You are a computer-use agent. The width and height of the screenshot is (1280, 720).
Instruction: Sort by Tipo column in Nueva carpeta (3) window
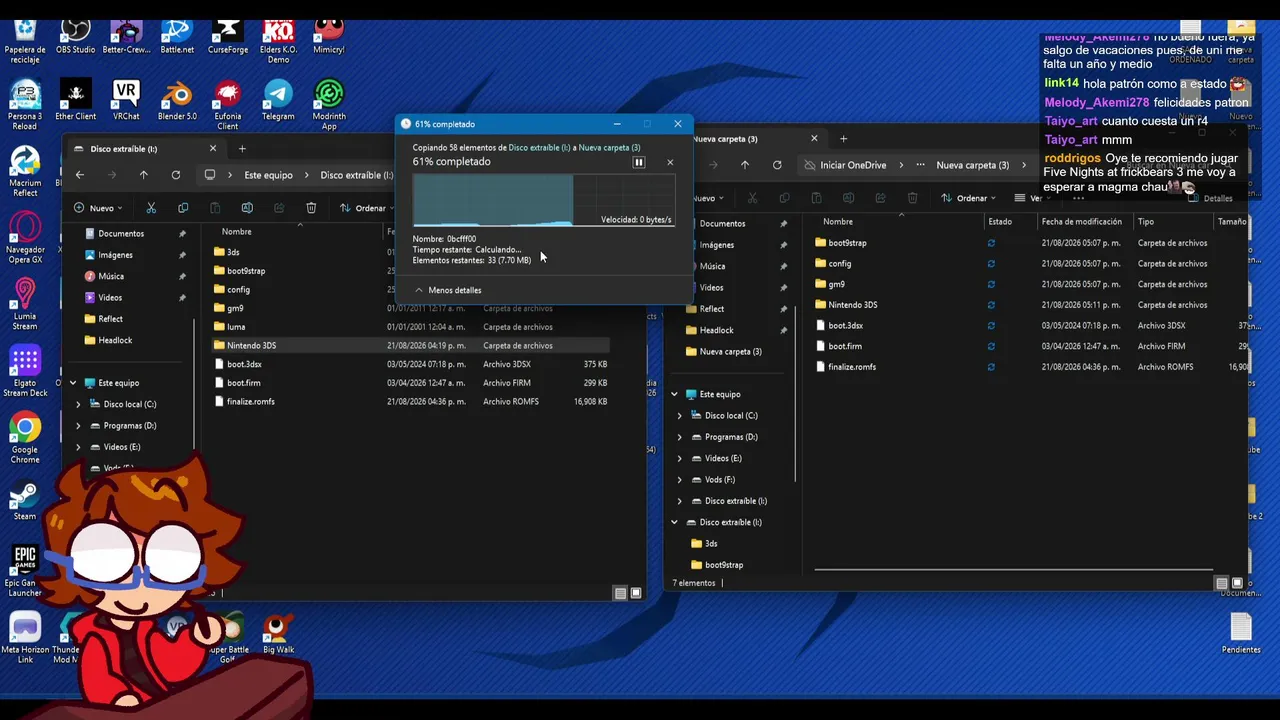[1146, 222]
